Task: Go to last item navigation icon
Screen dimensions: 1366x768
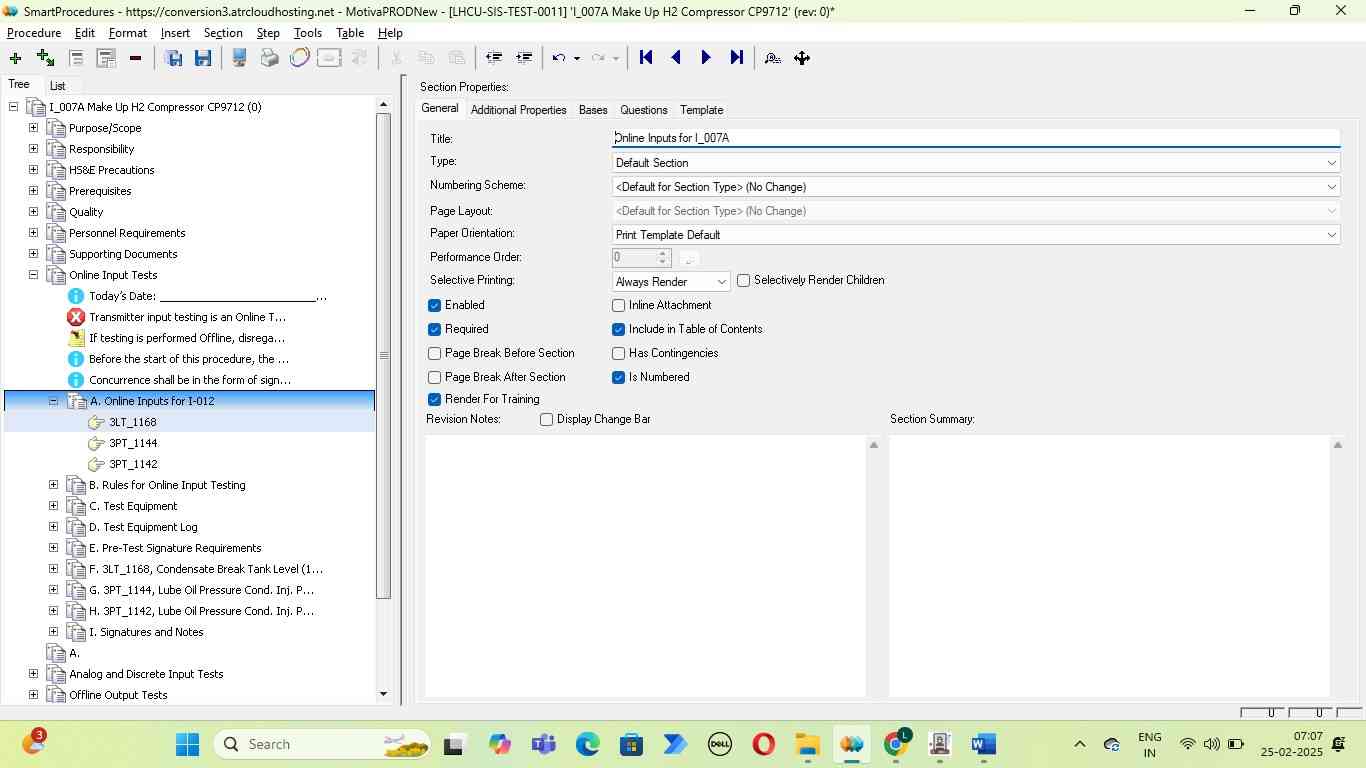Action: click(737, 58)
